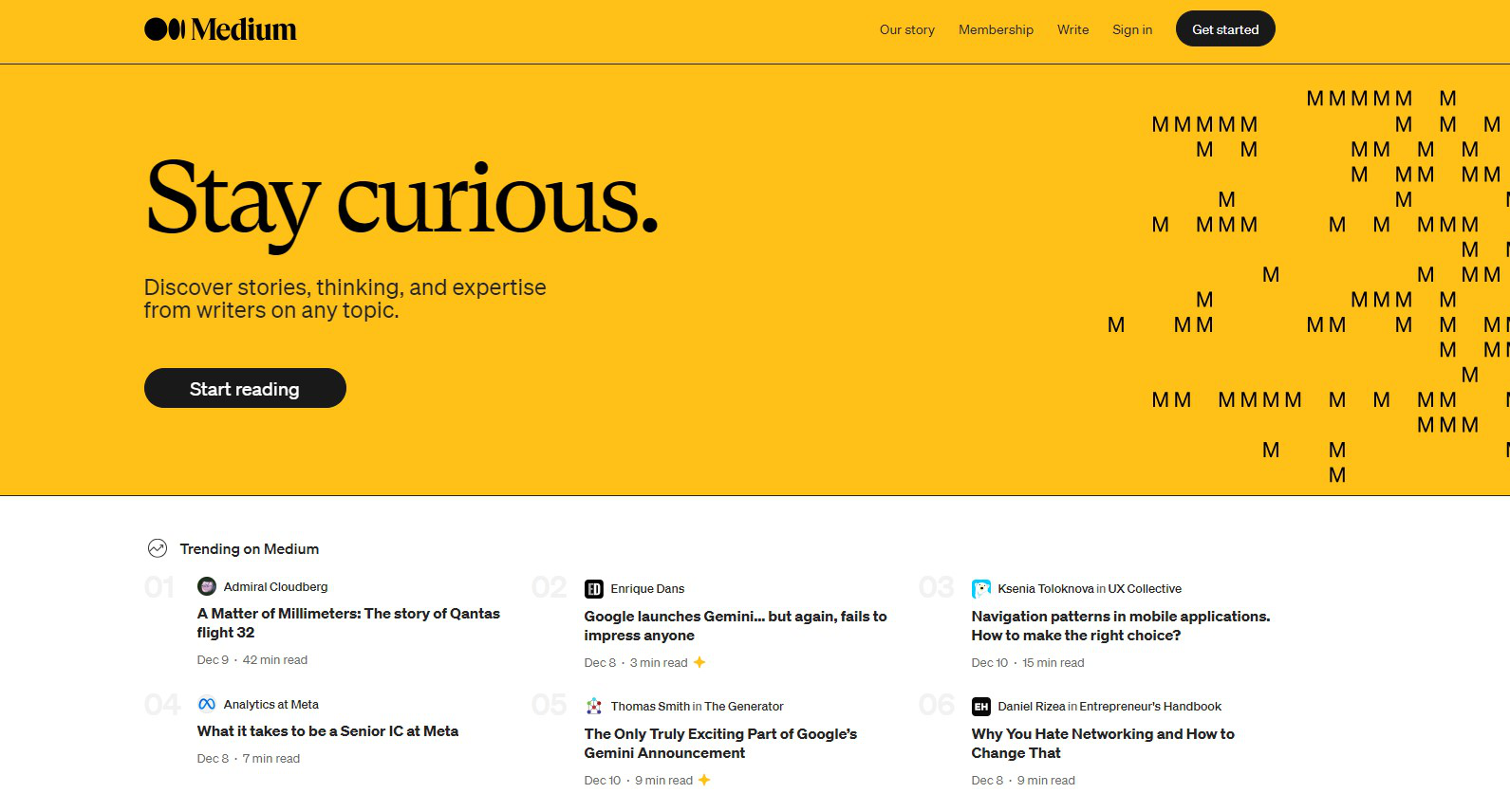Click the Trending on Medium heading
The height and width of the screenshot is (812, 1510).
point(250,548)
